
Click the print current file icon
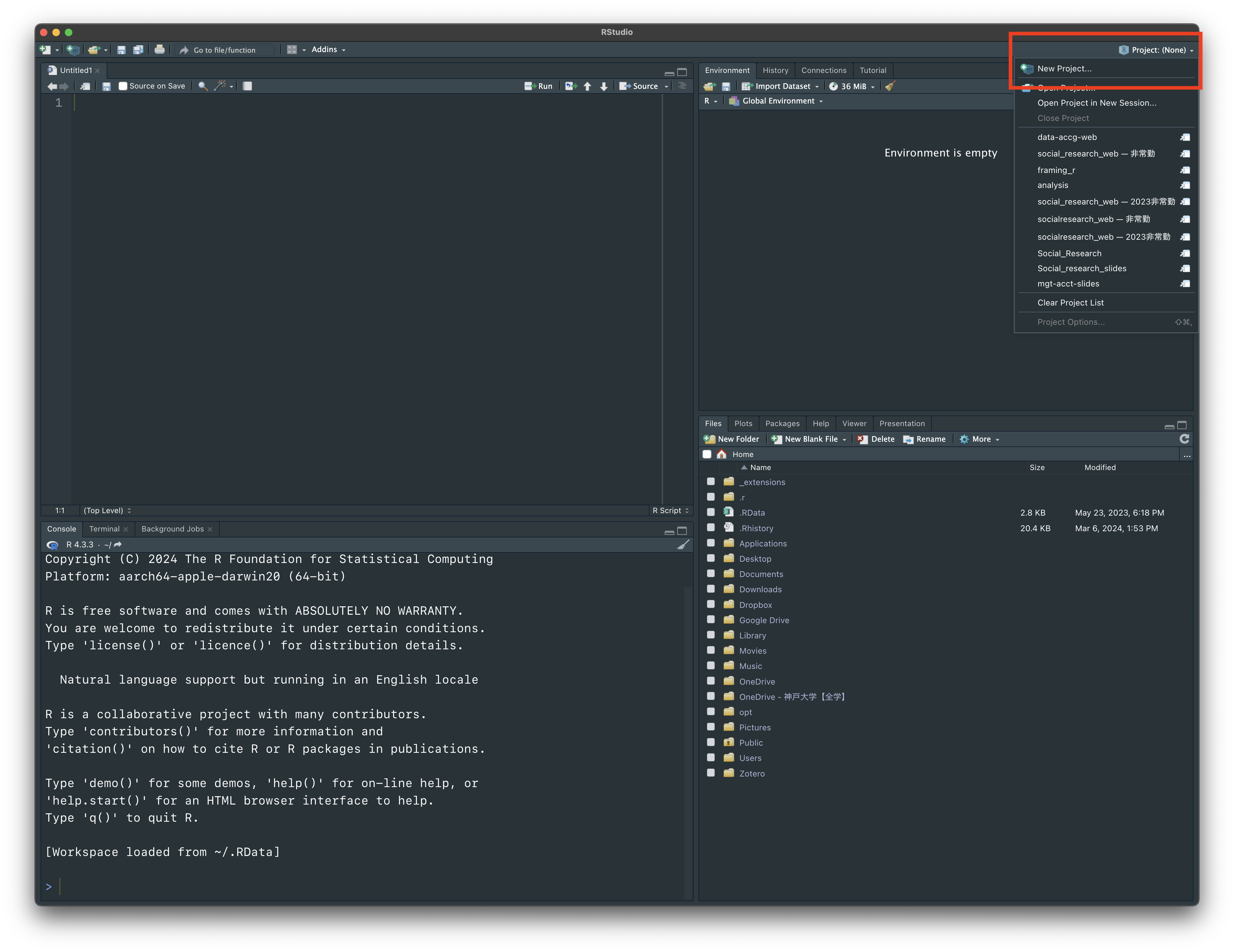160,50
